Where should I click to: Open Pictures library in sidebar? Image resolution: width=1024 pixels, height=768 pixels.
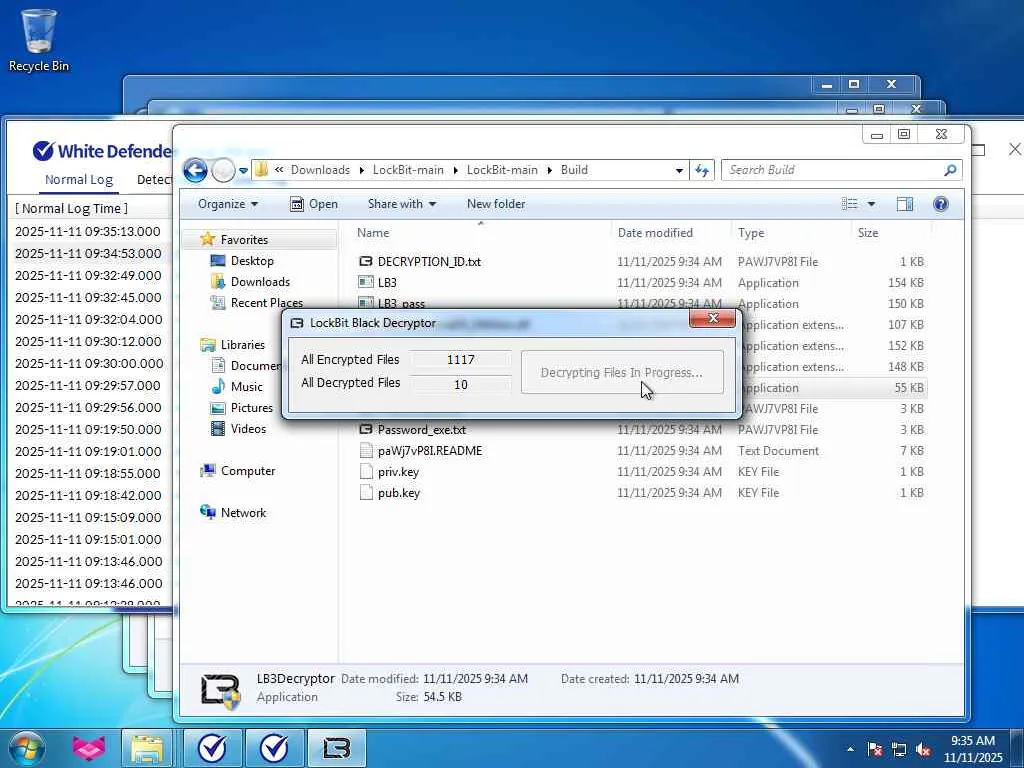tap(251, 408)
